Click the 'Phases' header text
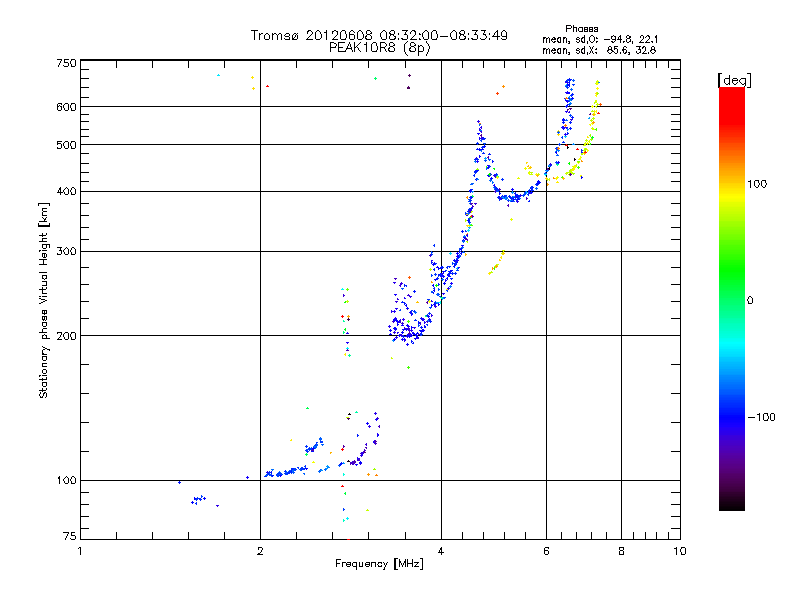Viewport: 800px width, 600px height. pyautogui.click(x=582, y=29)
